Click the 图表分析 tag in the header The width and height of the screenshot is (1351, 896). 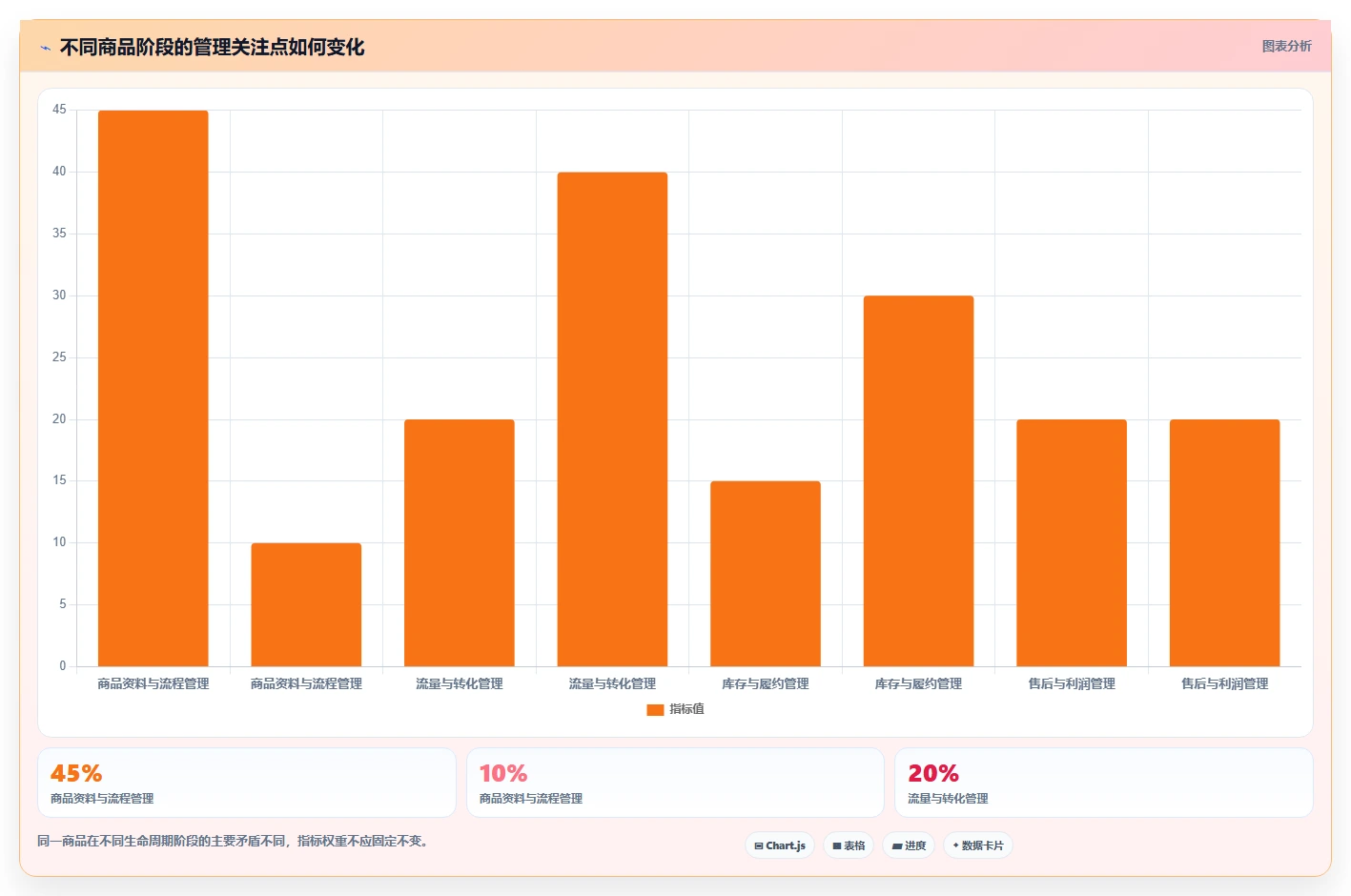click(x=1286, y=46)
